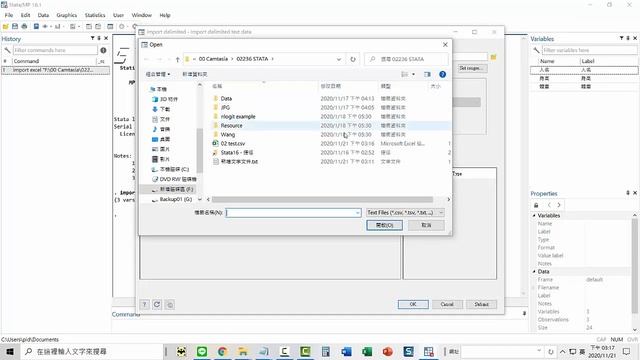Click History panel wrench icon
This screenshot has height=360, width=640.
pos(7,50)
